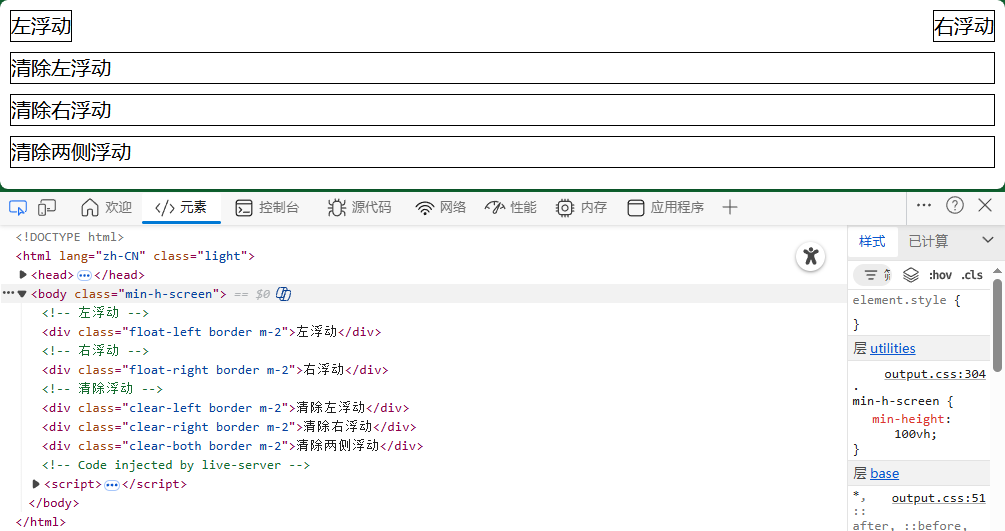Expand more style tabs chevron
This screenshot has height=531, width=1005.
(988, 240)
